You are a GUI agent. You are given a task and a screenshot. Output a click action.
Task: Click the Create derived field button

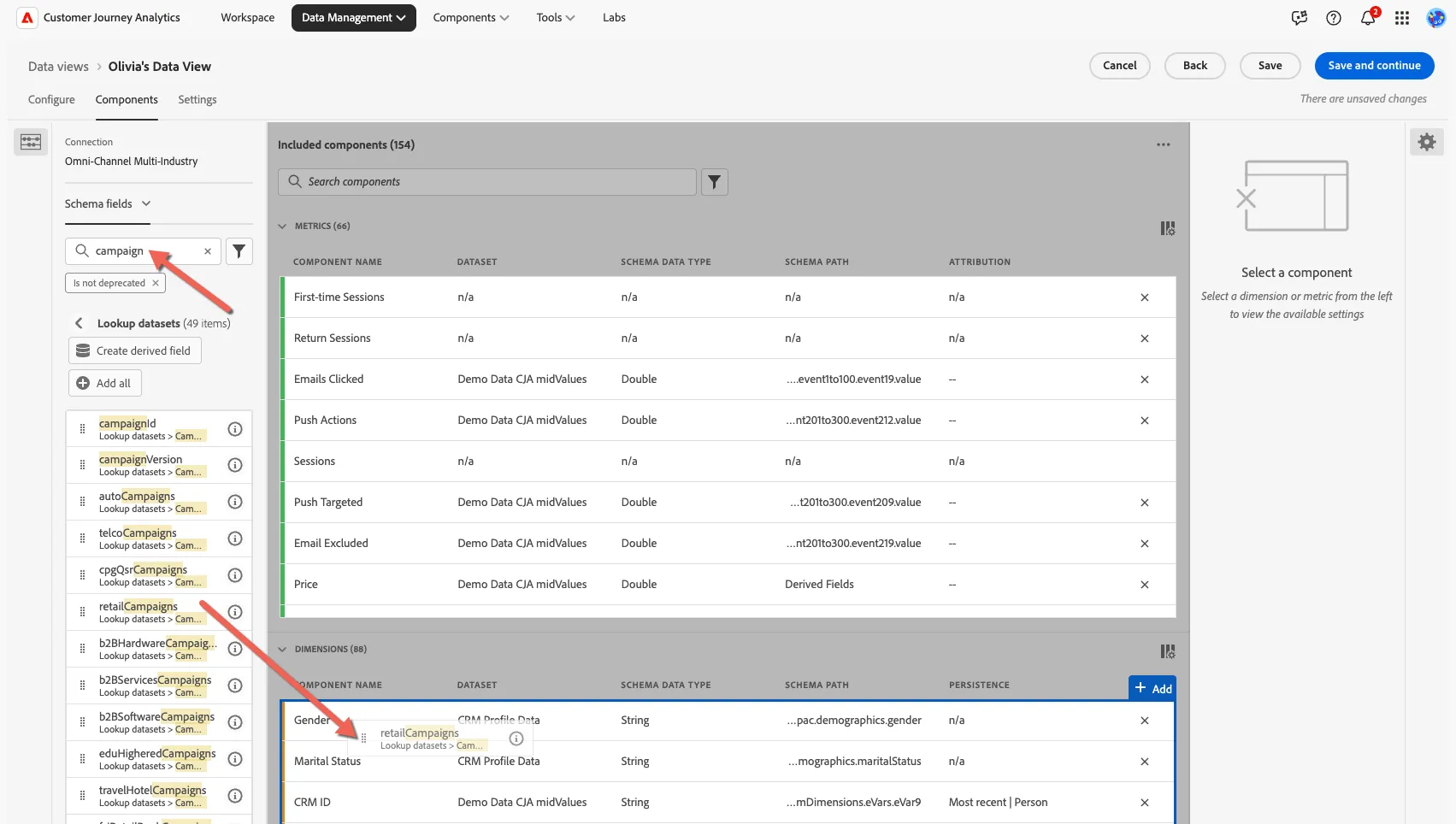(135, 350)
